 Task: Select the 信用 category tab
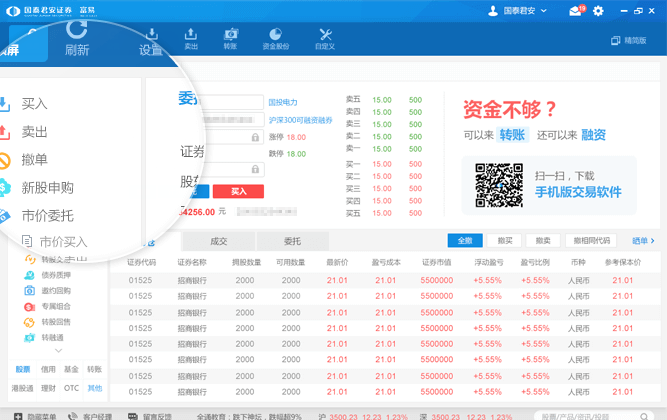click(48, 369)
